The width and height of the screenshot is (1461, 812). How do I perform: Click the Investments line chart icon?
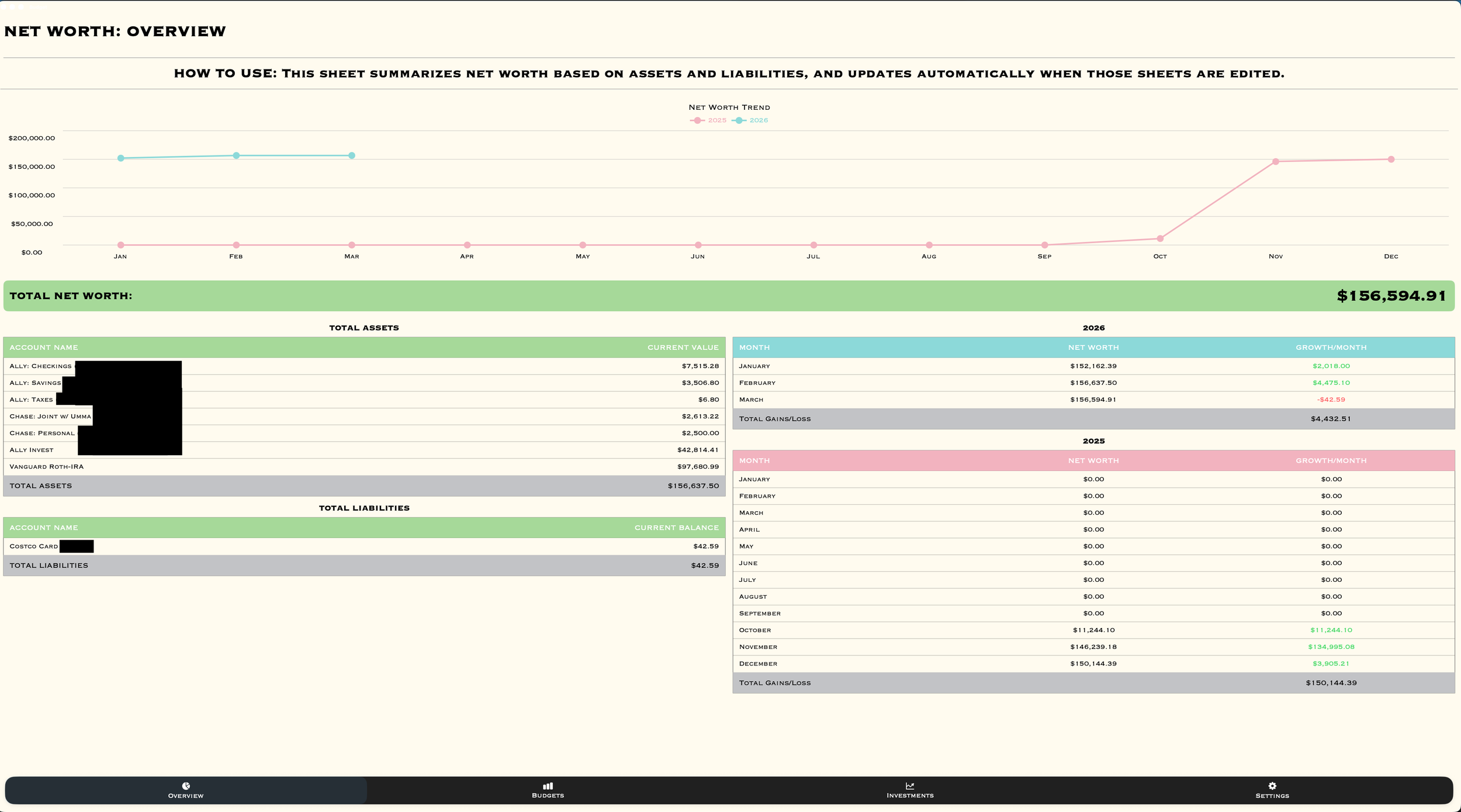click(910, 786)
